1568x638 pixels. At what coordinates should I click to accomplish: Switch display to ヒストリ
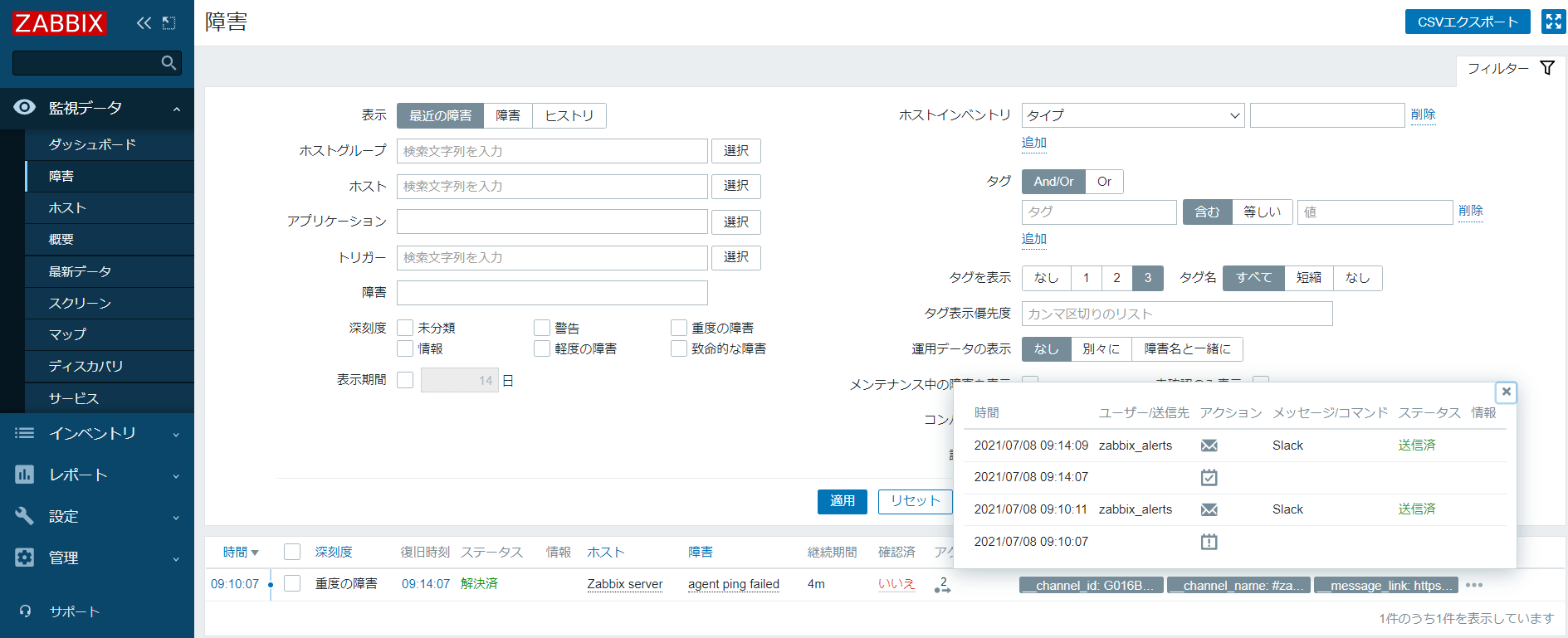click(x=569, y=115)
